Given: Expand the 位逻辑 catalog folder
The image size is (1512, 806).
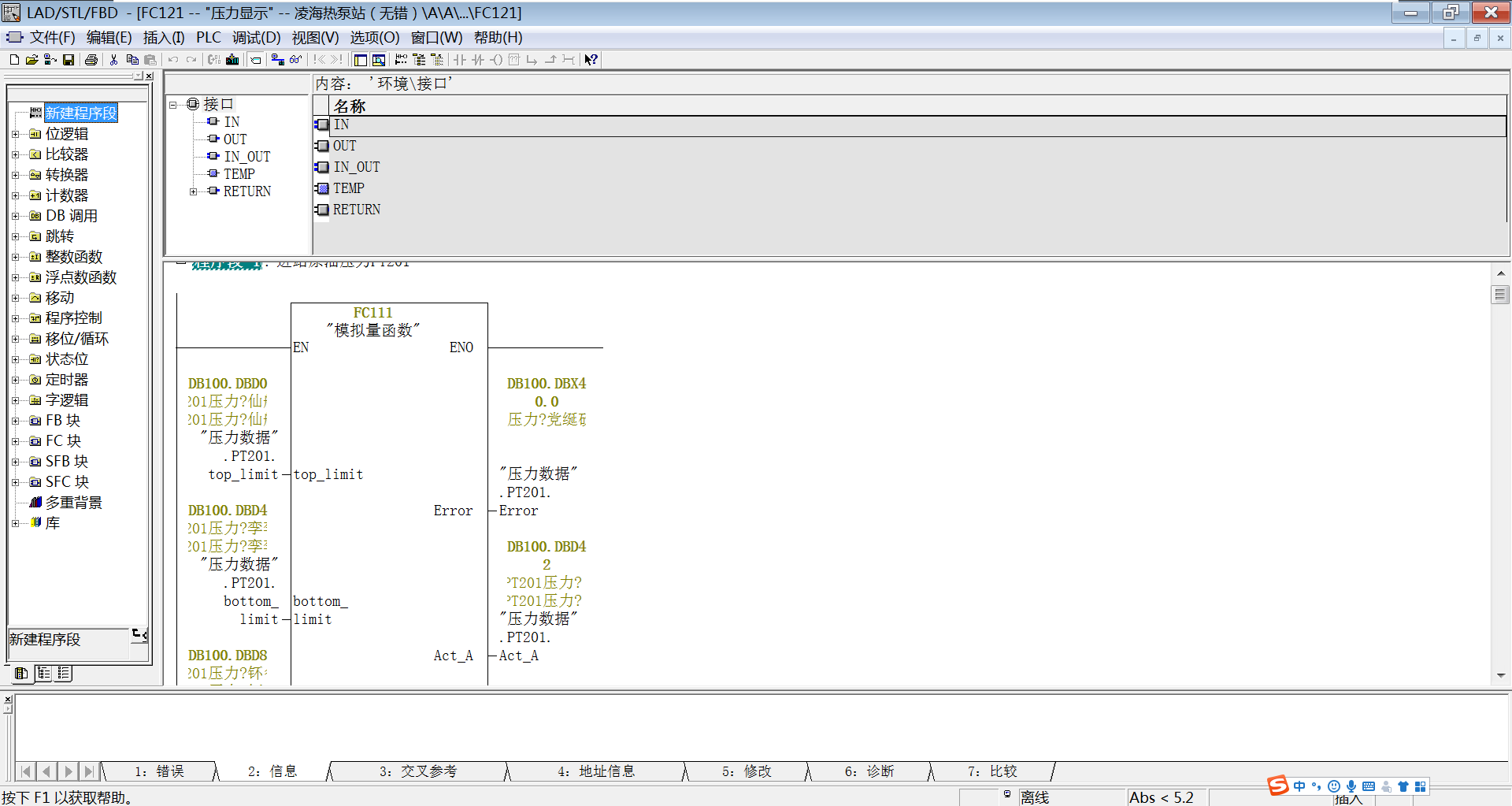Looking at the screenshot, I should point(17,133).
